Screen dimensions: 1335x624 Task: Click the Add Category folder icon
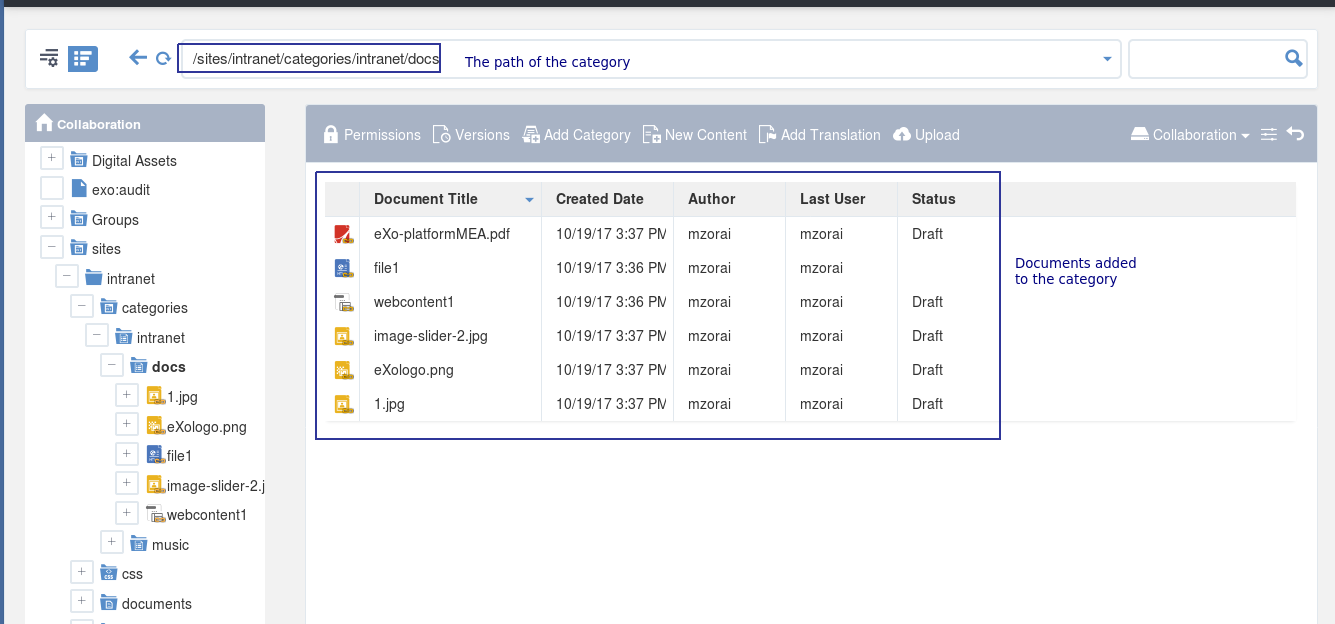coord(531,134)
